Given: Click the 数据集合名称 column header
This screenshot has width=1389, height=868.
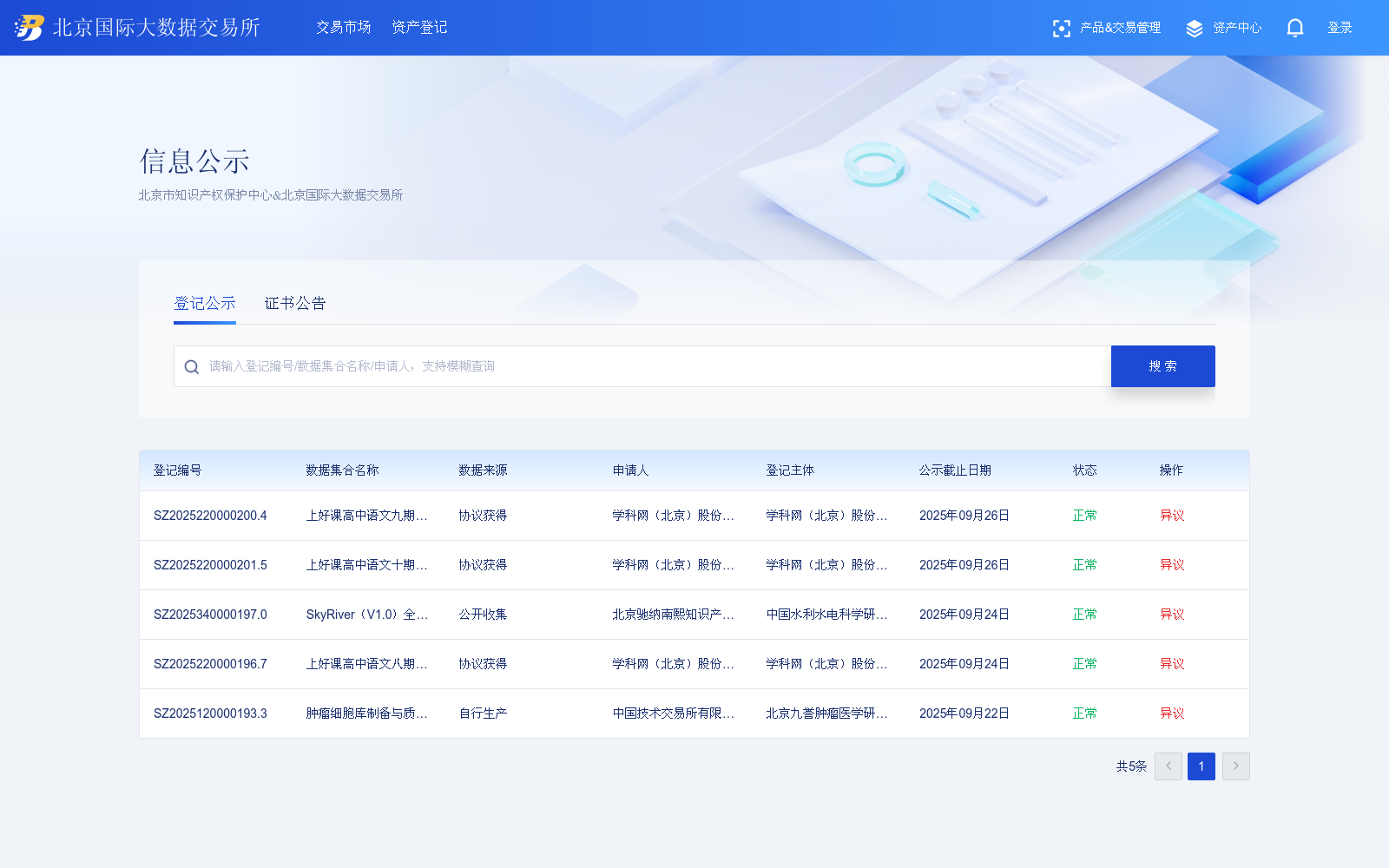Looking at the screenshot, I should click(x=342, y=470).
